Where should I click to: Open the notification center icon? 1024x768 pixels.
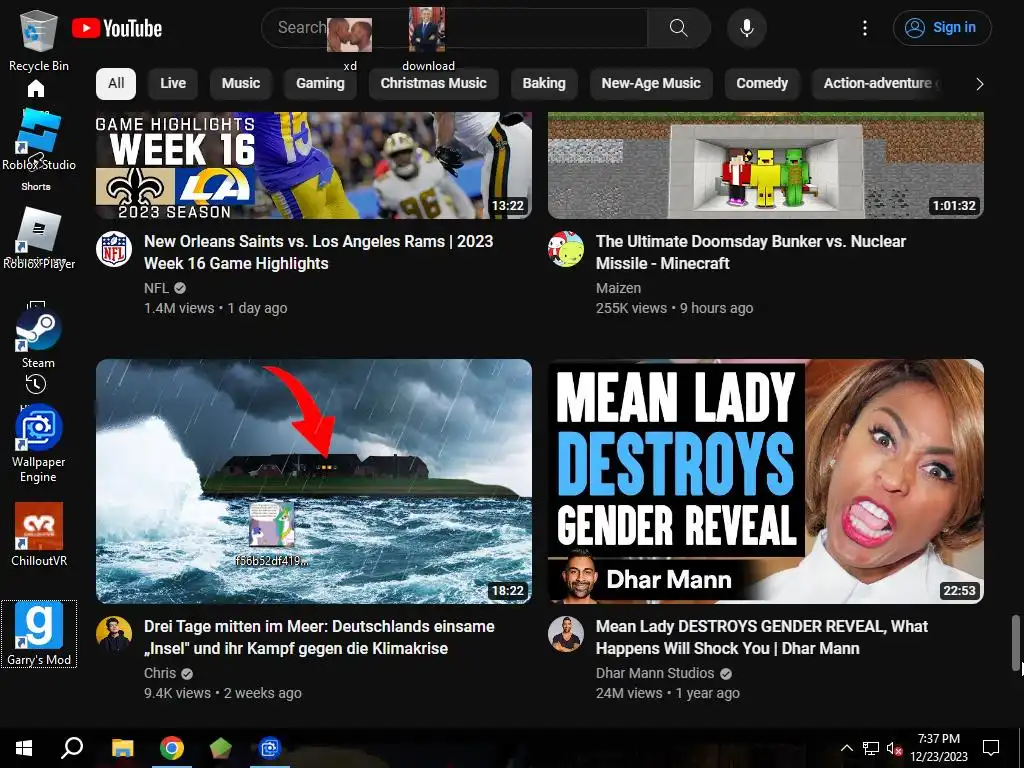click(991, 748)
